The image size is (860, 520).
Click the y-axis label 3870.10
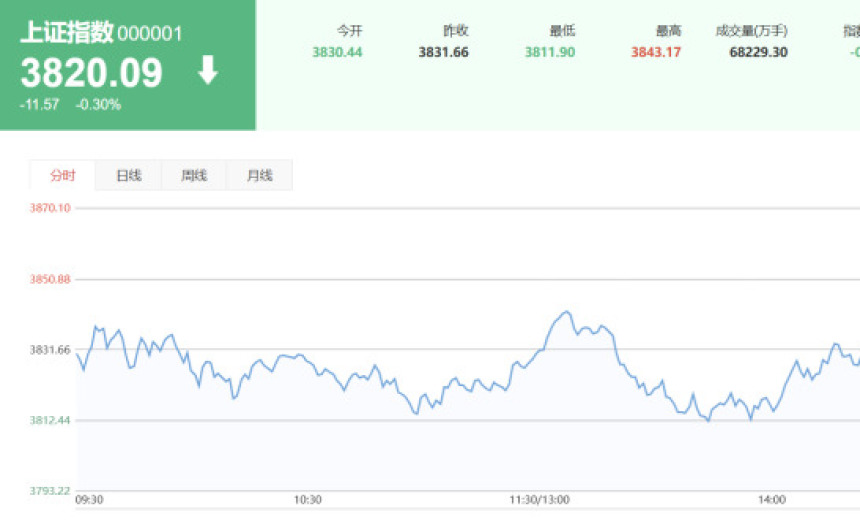point(50,208)
